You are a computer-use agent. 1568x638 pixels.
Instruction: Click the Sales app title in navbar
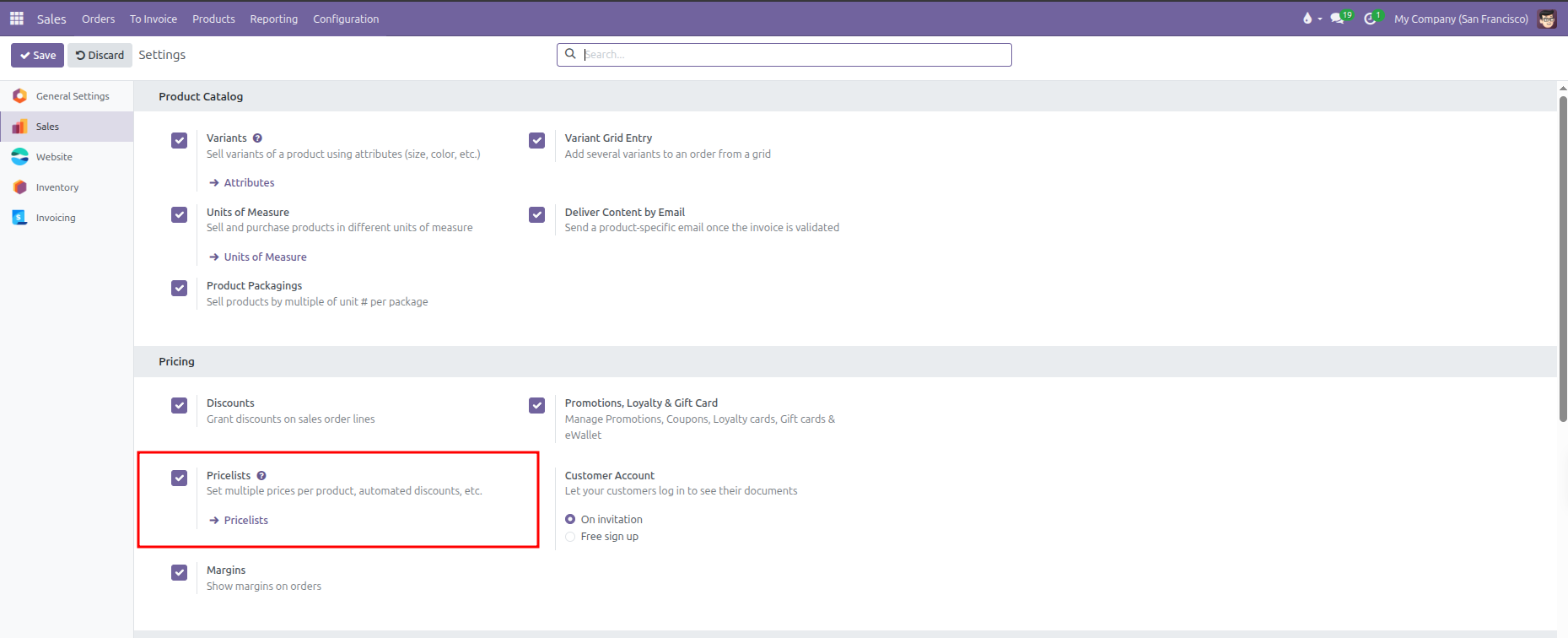tap(51, 19)
